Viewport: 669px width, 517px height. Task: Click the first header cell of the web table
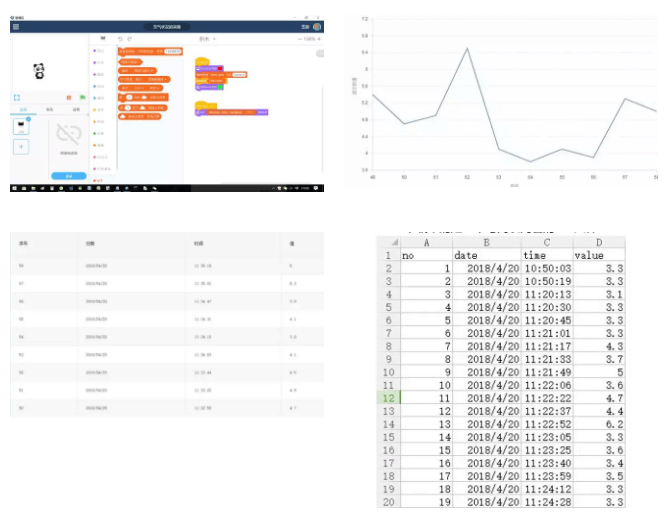(x=44, y=244)
